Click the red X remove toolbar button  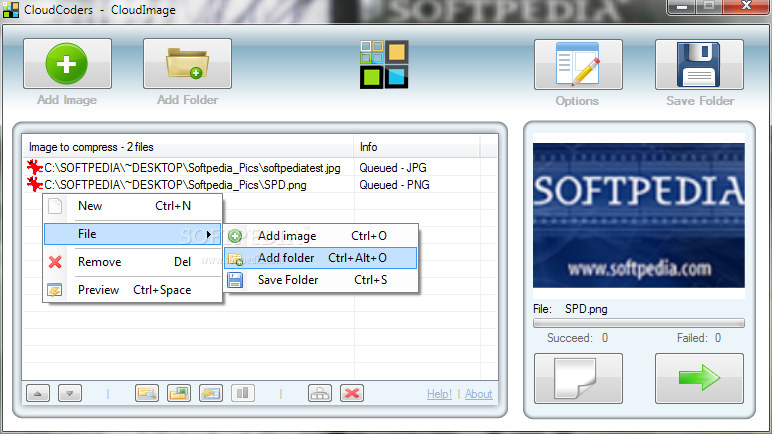click(x=352, y=393)
